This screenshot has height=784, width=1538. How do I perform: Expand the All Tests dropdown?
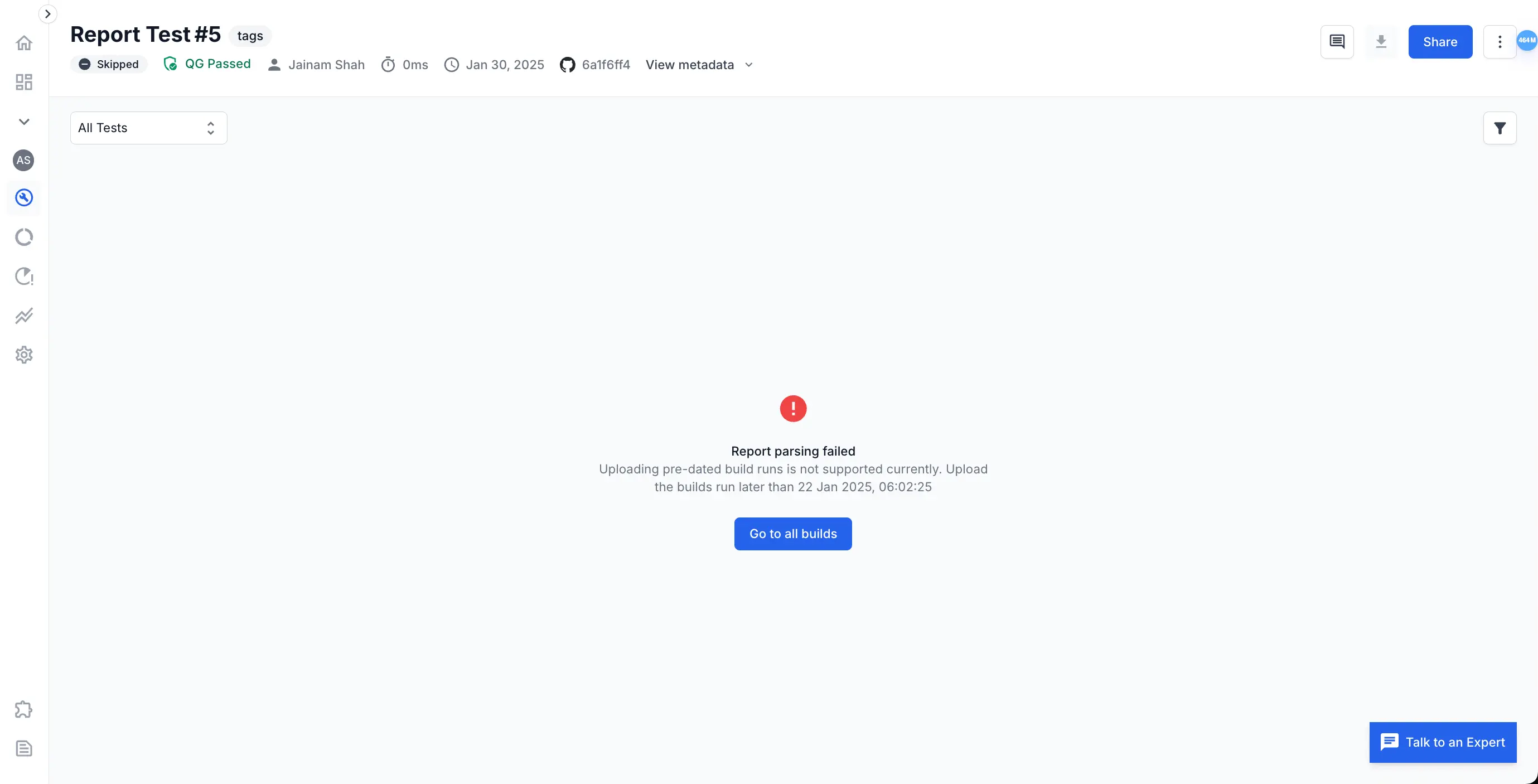(148, 127)
